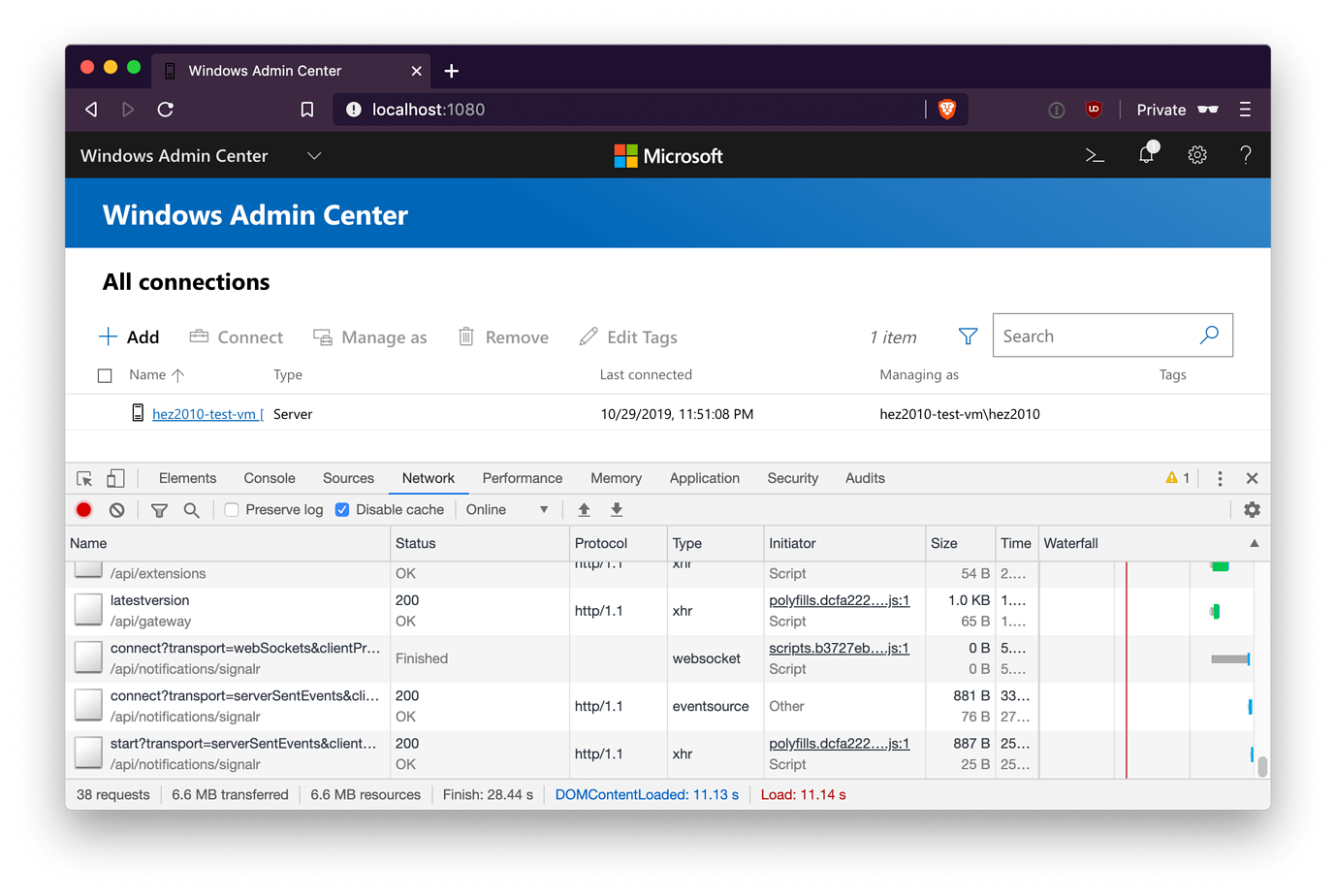Go back with the browser back arrow
This screenshot has height=896, width=1336.
[91, 110]
